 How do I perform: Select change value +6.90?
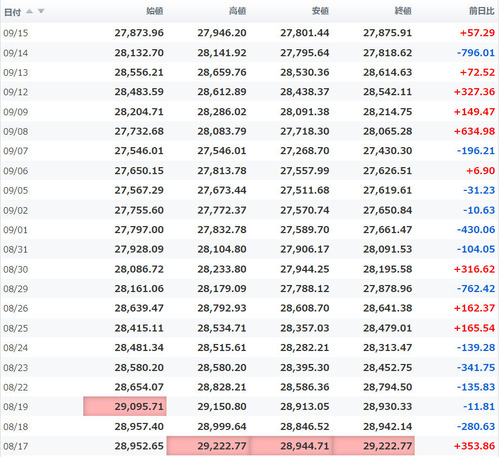480,171
